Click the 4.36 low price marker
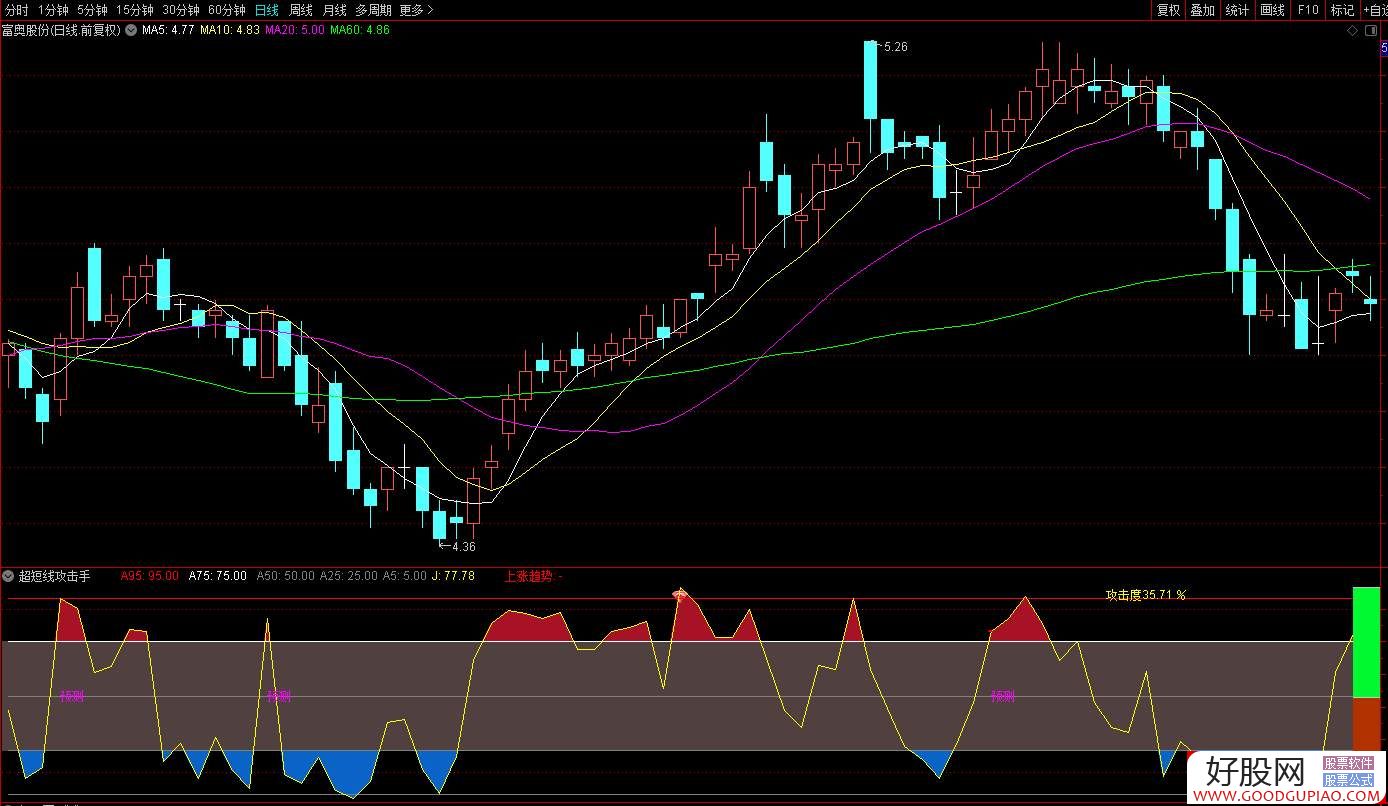The image size is (1388, 806). point(462,547)
